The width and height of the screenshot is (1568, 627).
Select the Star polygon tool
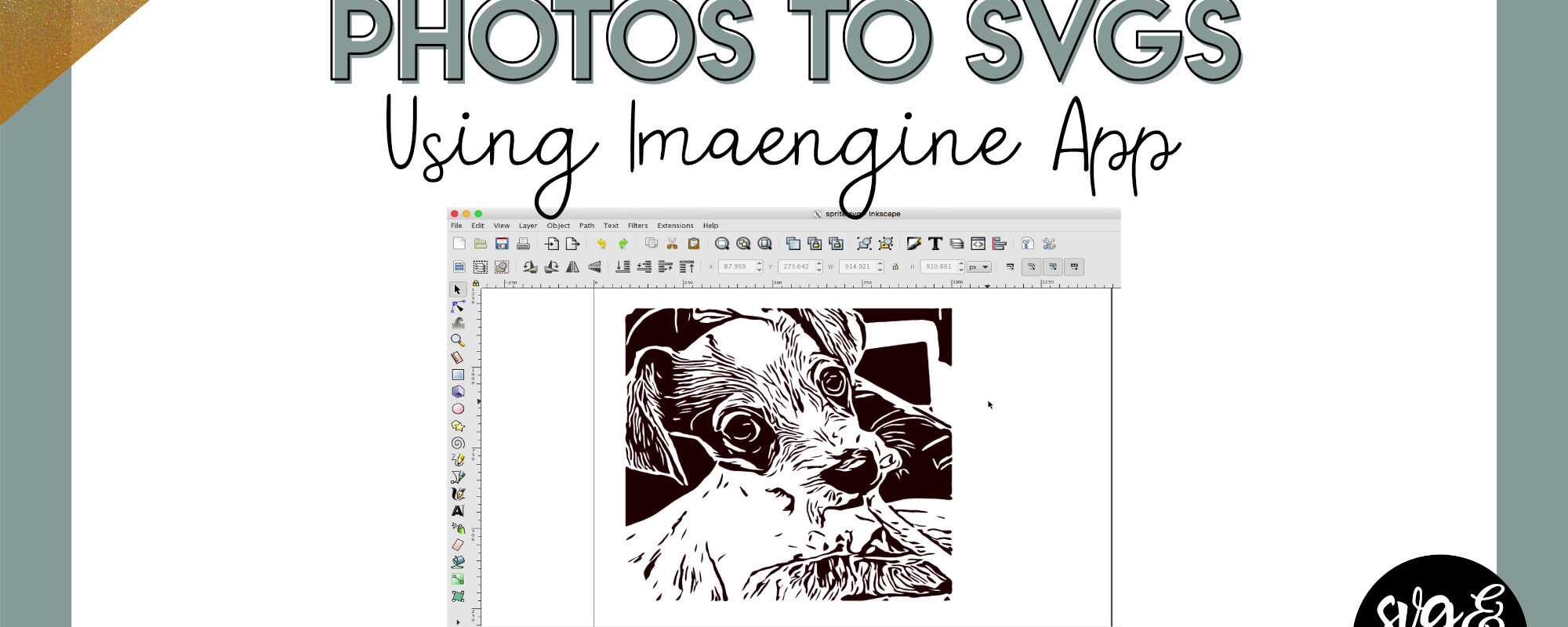coord(458,426)
